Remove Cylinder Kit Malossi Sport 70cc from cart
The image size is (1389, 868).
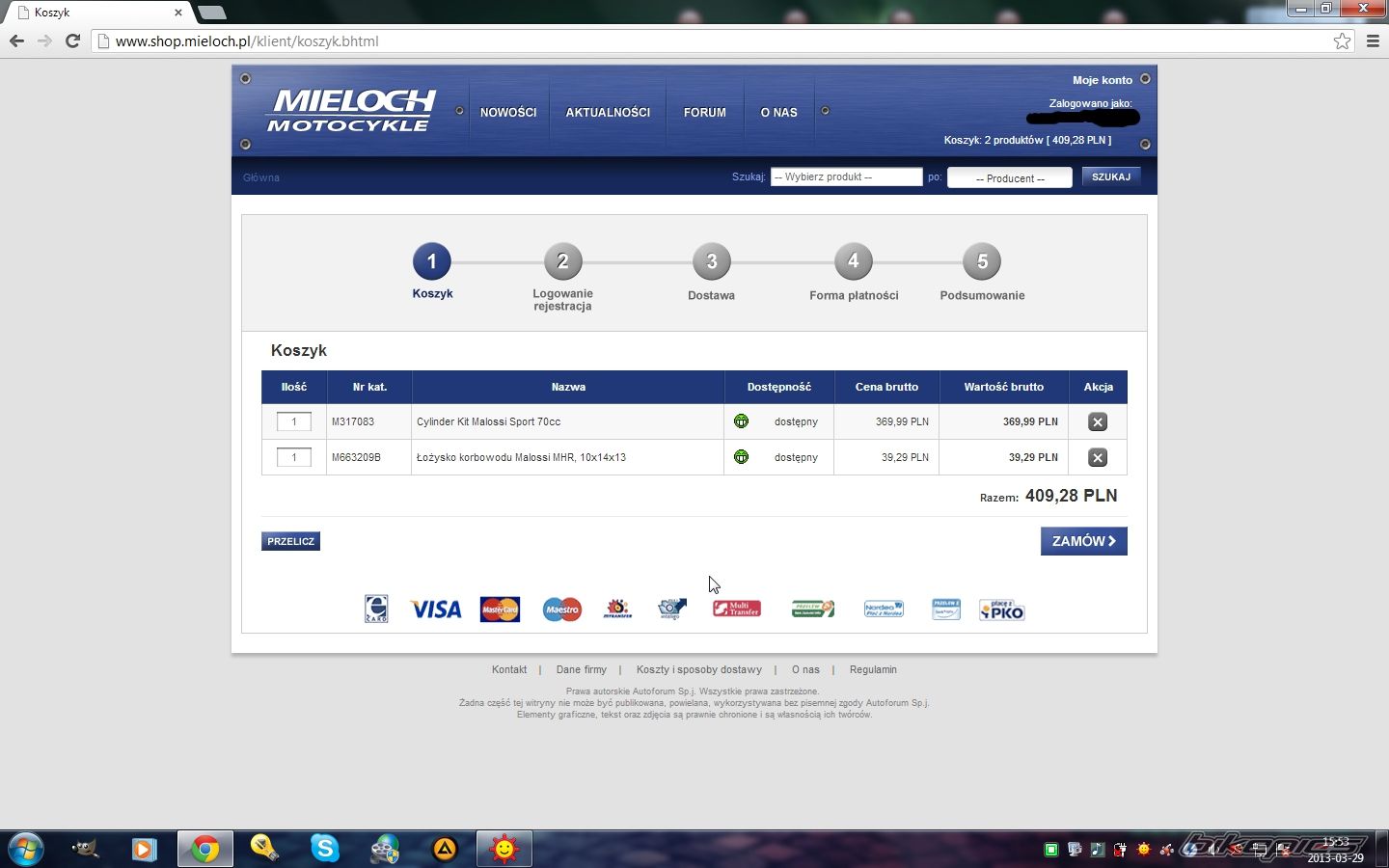click(1098, 421)
